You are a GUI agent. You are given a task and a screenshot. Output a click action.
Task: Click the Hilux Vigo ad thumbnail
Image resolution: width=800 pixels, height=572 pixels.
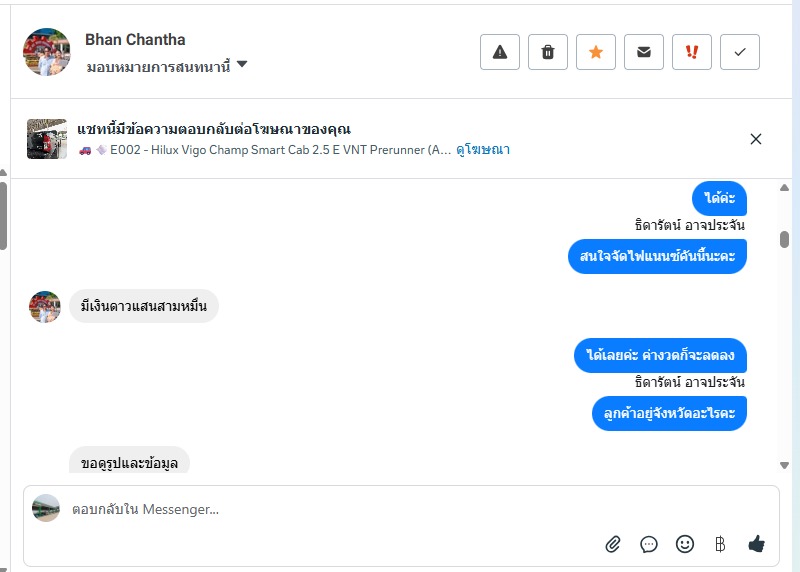[x=47, y=139]
